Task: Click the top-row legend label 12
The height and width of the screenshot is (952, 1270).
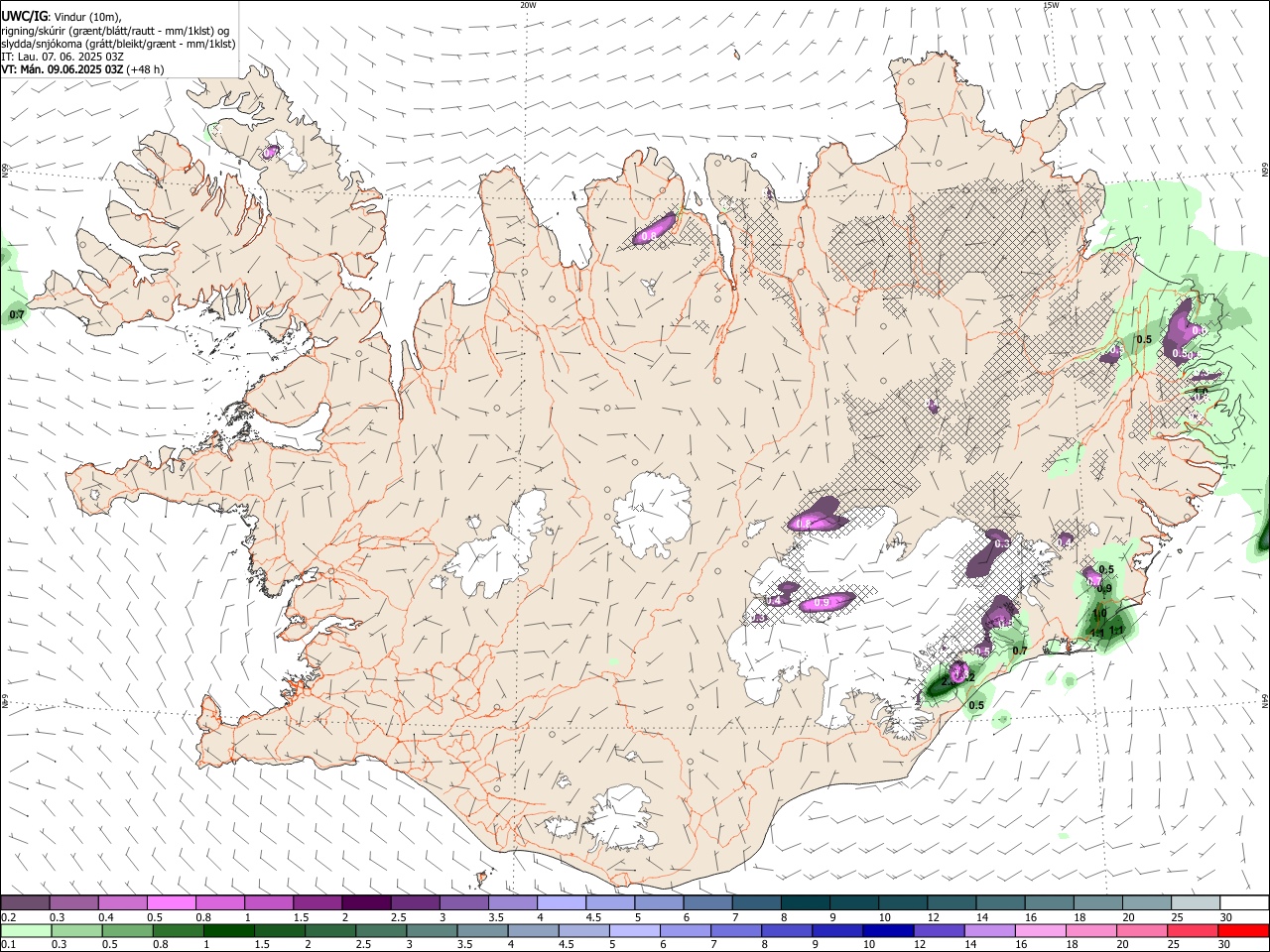Action: pos(934,917)
